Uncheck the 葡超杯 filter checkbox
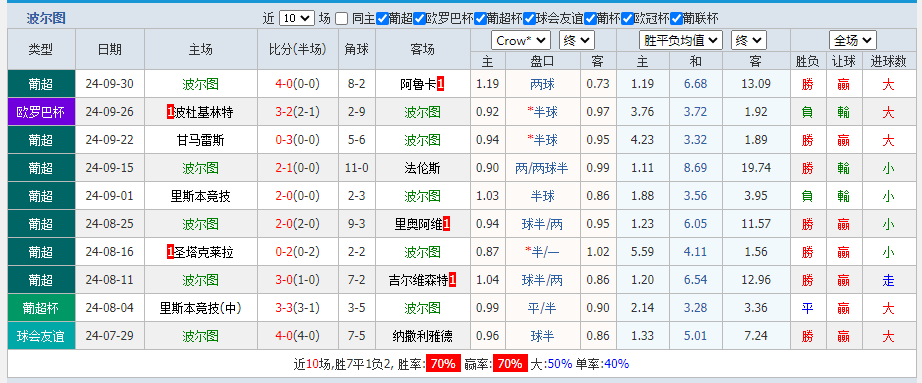Screen dimensions: 922x383 480,19
